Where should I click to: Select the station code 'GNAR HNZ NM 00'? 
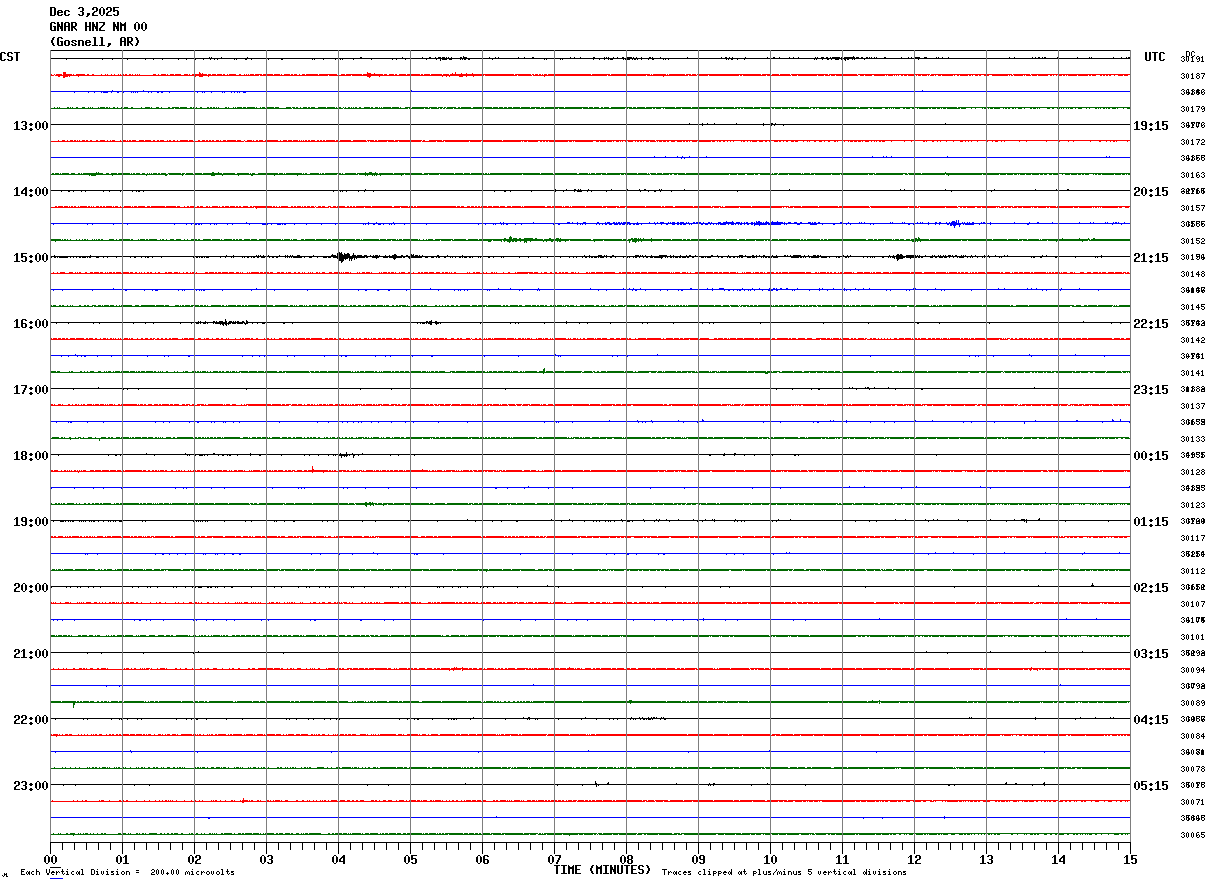pos(98,27)
